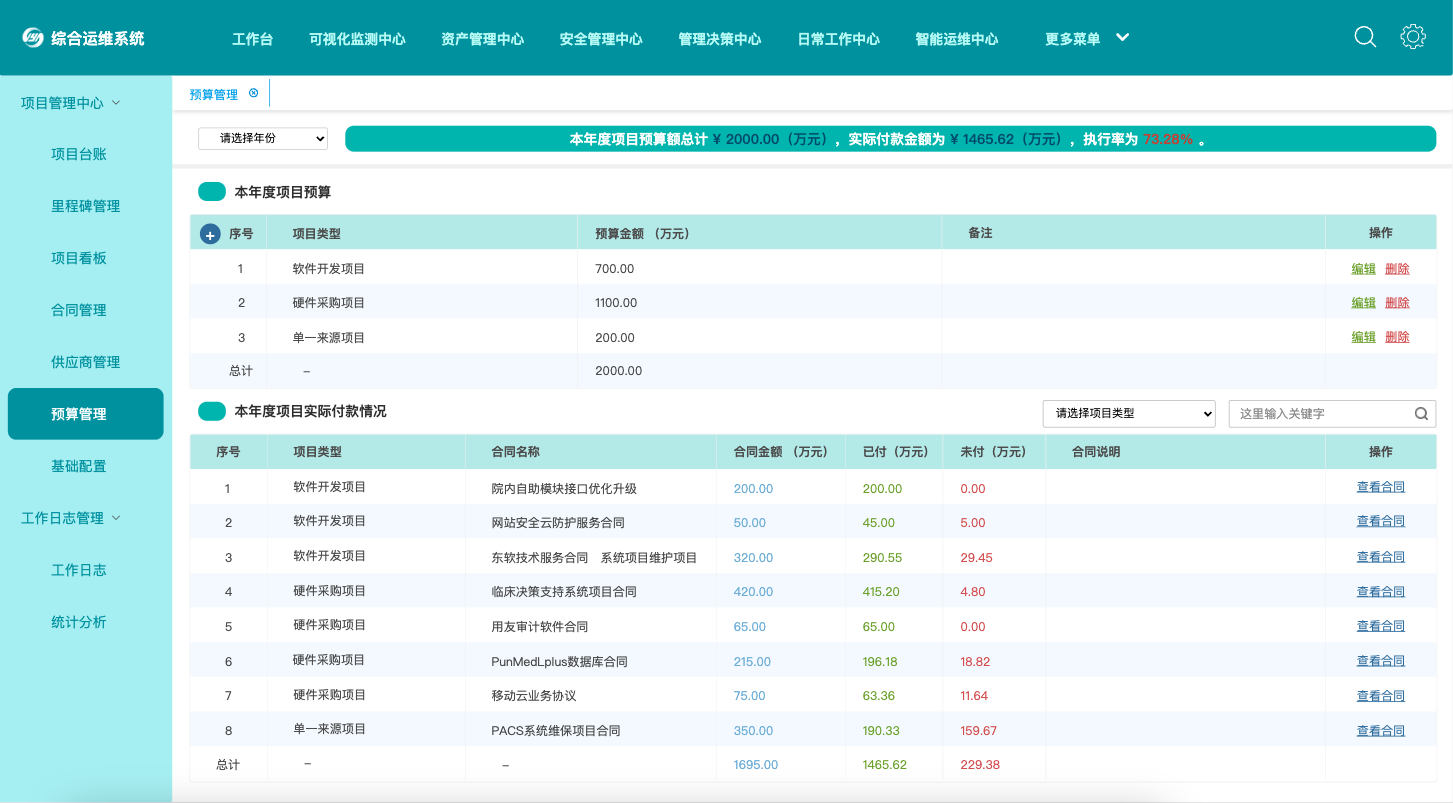Click total unpaid 229.38
This screenshot has height=803, width=1453.
(980, 765)
